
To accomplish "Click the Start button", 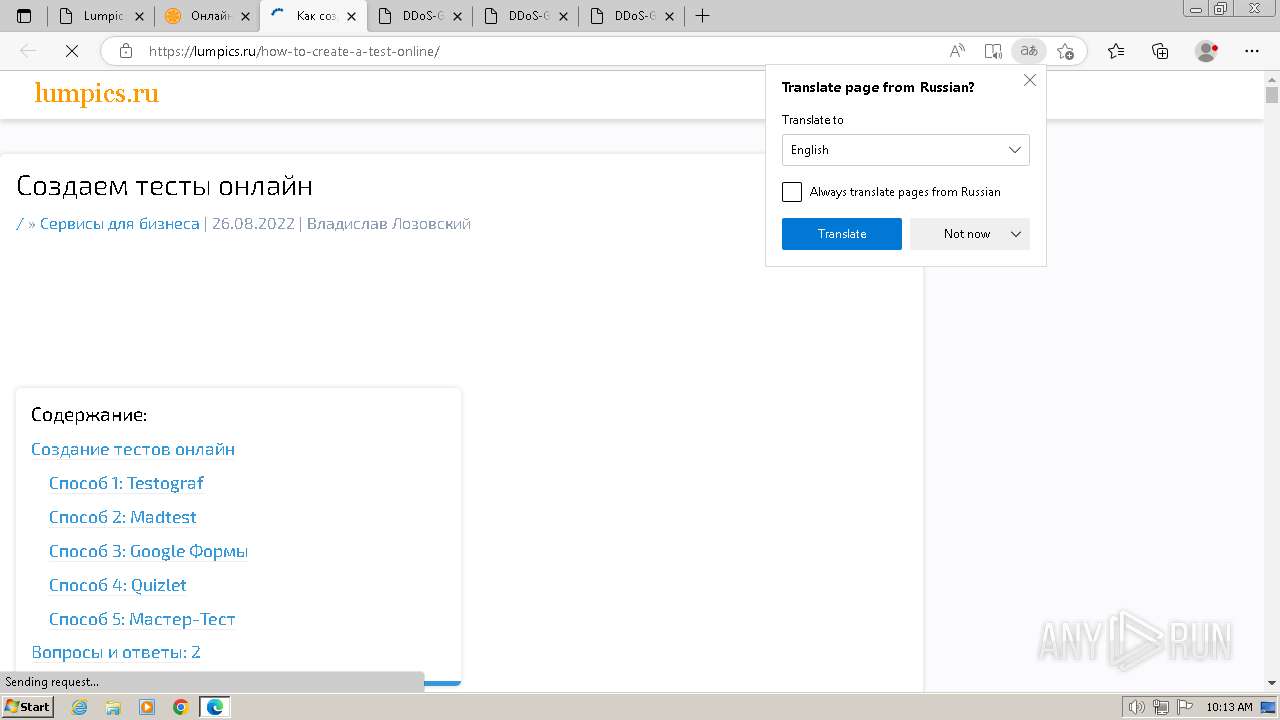I will tap(27, 707).
